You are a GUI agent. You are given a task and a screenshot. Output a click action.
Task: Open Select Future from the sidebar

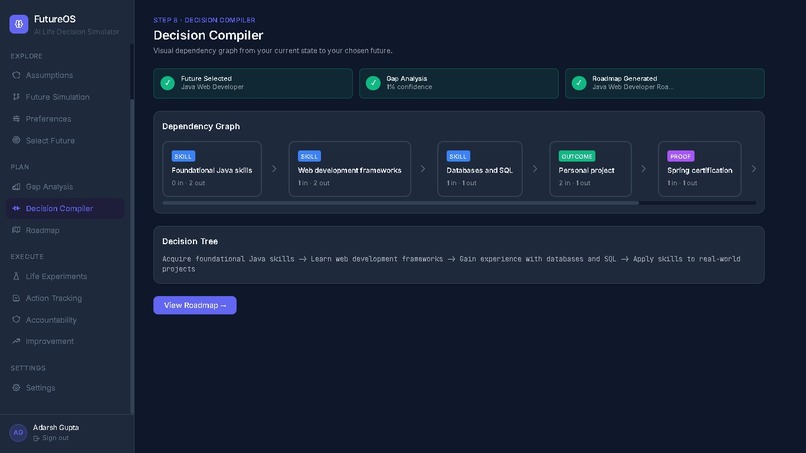[65, 140]
